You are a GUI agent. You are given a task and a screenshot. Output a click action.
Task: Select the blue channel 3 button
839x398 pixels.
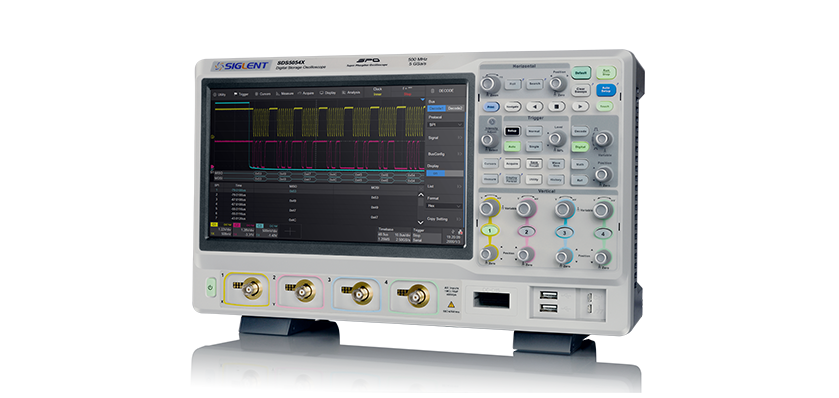(x=564, y=232)
